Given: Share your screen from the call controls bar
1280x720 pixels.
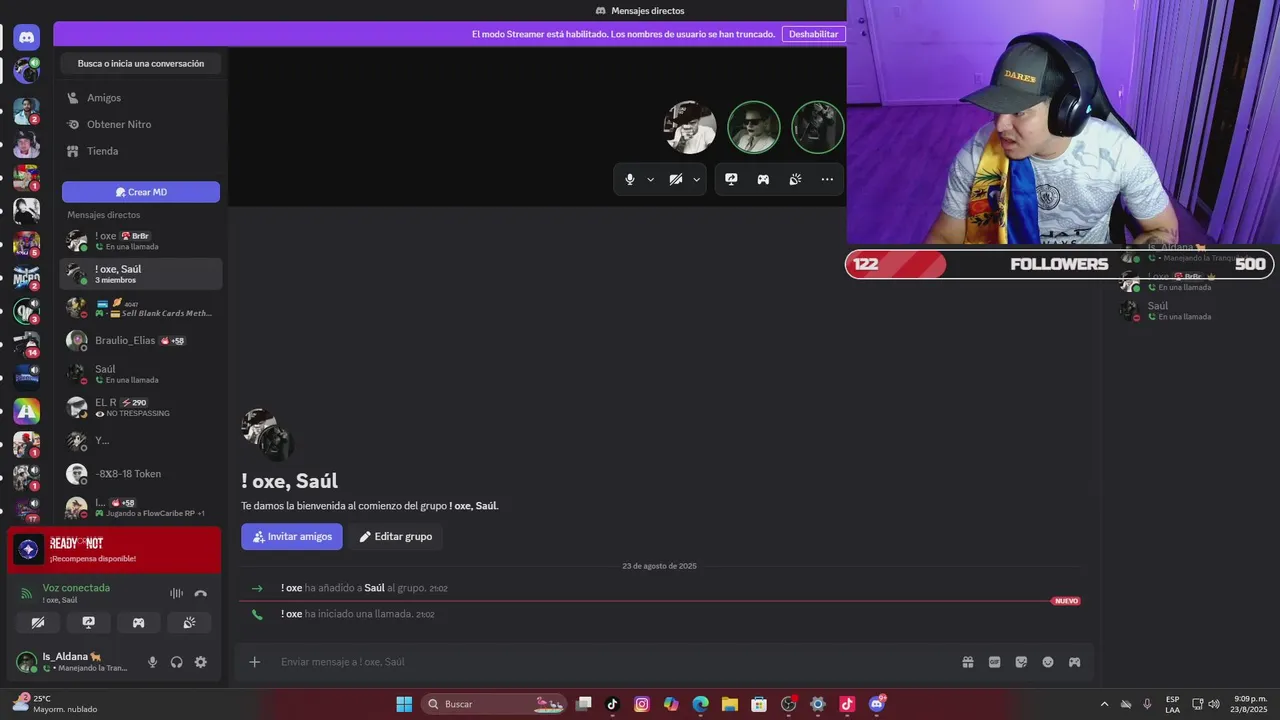Looking at the screenshot, I should click(x=731, y=179).
